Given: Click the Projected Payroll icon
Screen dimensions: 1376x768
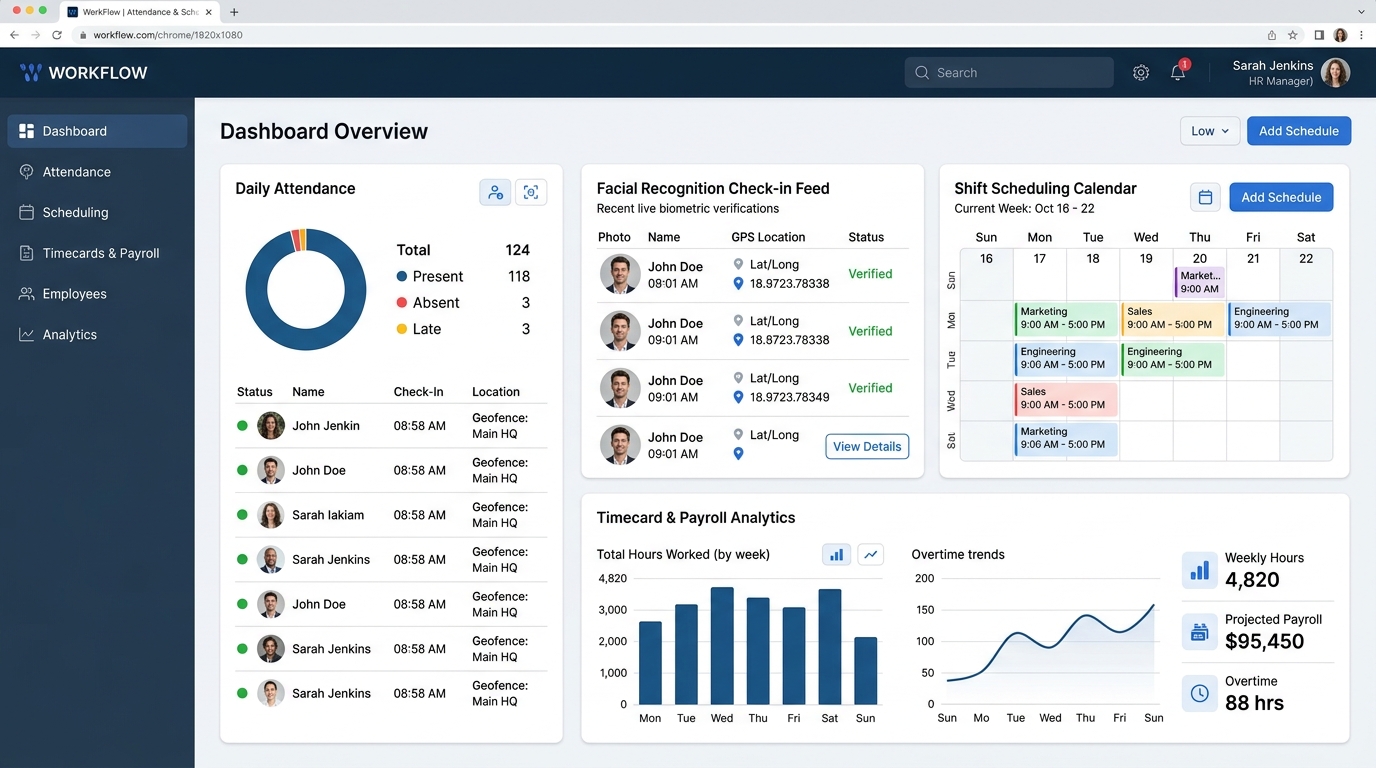Looking at the screenshot, I should tap(1200, 632).
